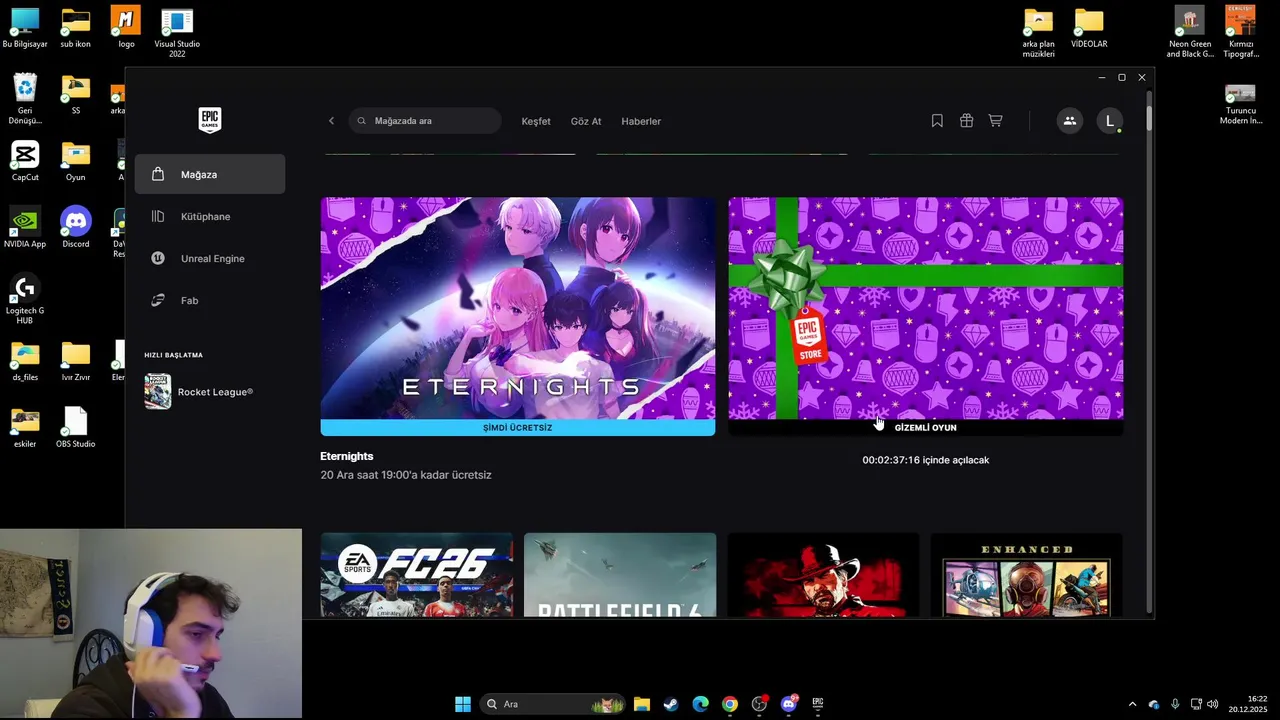Image resolution: width=1280 pixels, height=720 pixels.
Task: Open Discord from taskbar
Action: (788, 704)
